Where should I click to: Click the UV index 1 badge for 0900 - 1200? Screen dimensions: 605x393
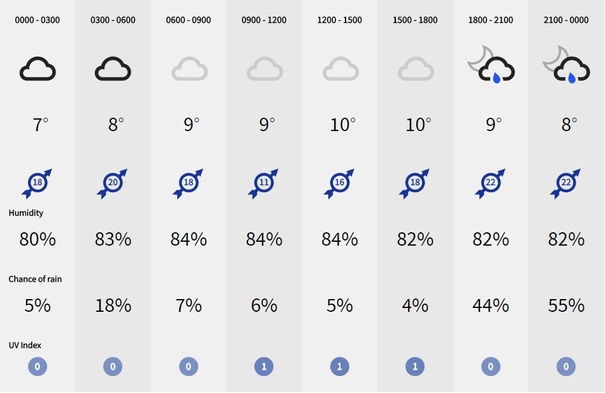tap(264, 366)
